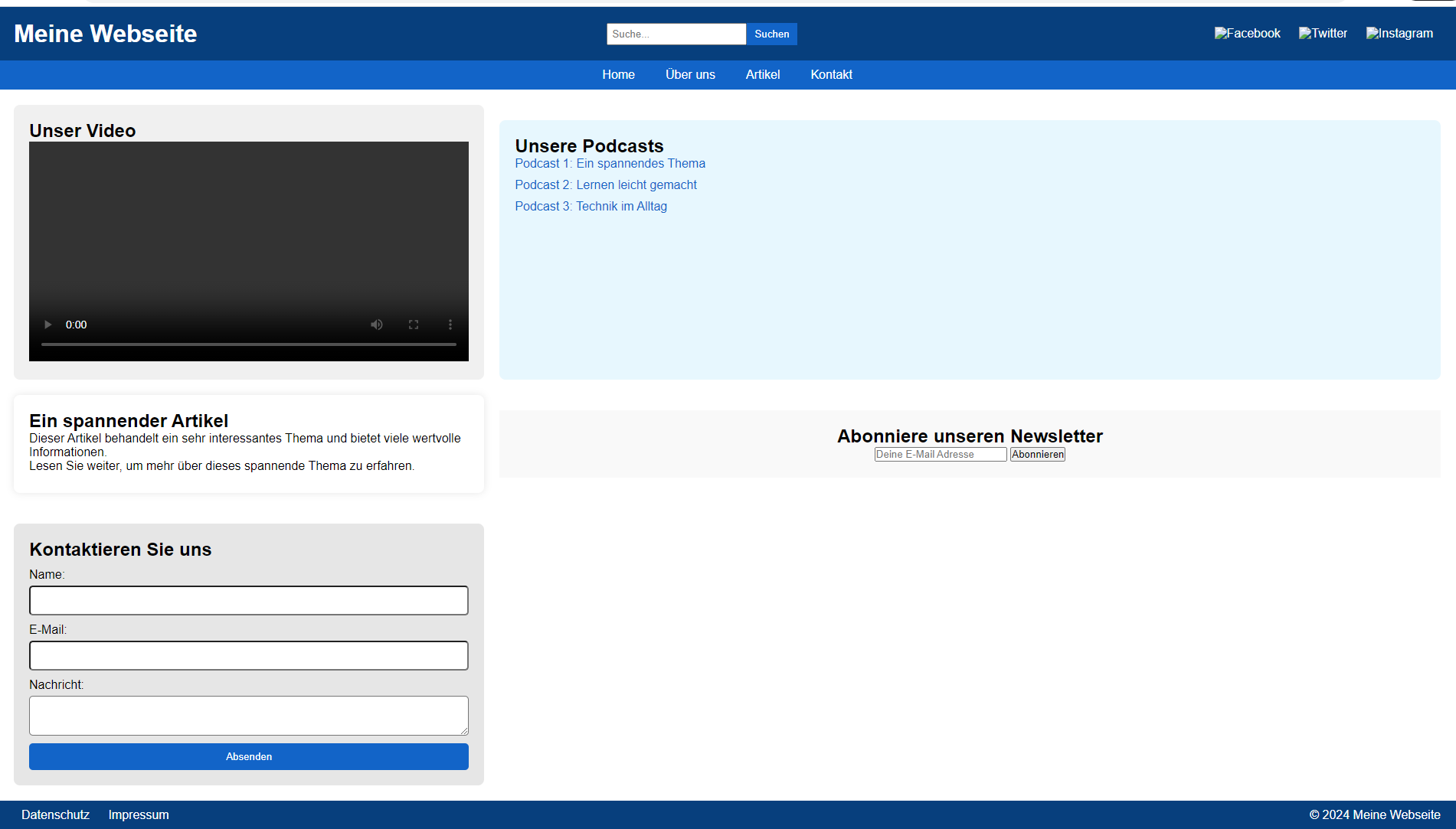Open the Twitter social icon link

point(1323,34)
